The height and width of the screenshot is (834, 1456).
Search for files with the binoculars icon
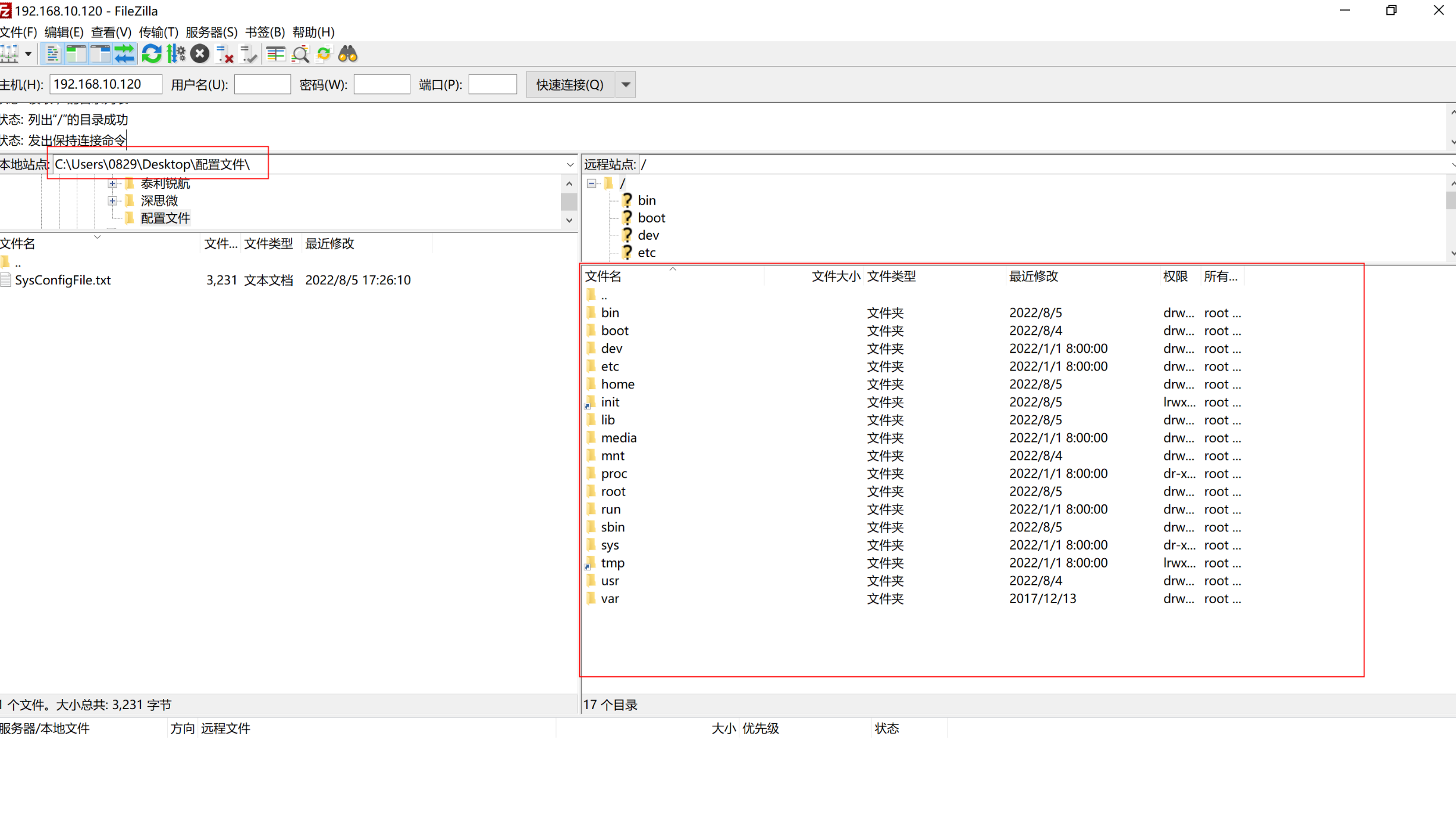[348, 54]
